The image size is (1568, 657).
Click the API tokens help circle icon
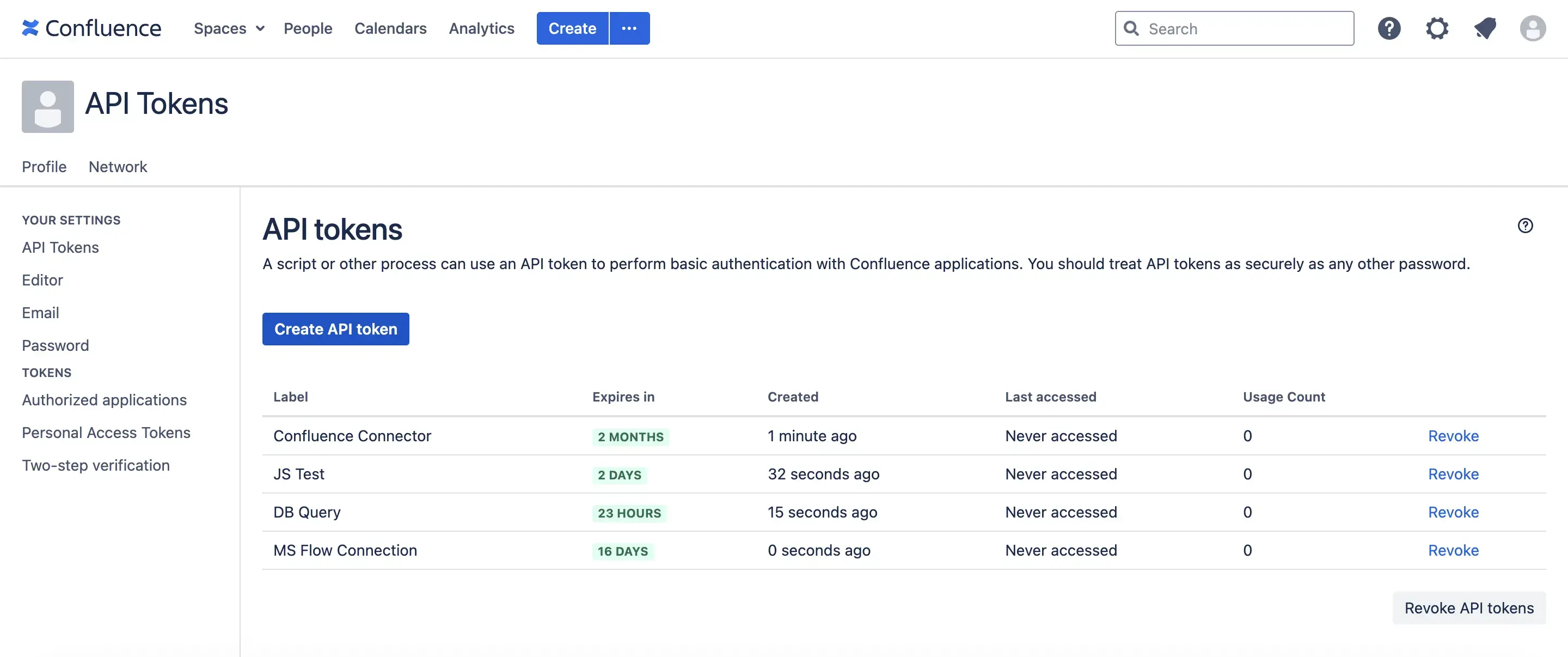[1525, 226]
